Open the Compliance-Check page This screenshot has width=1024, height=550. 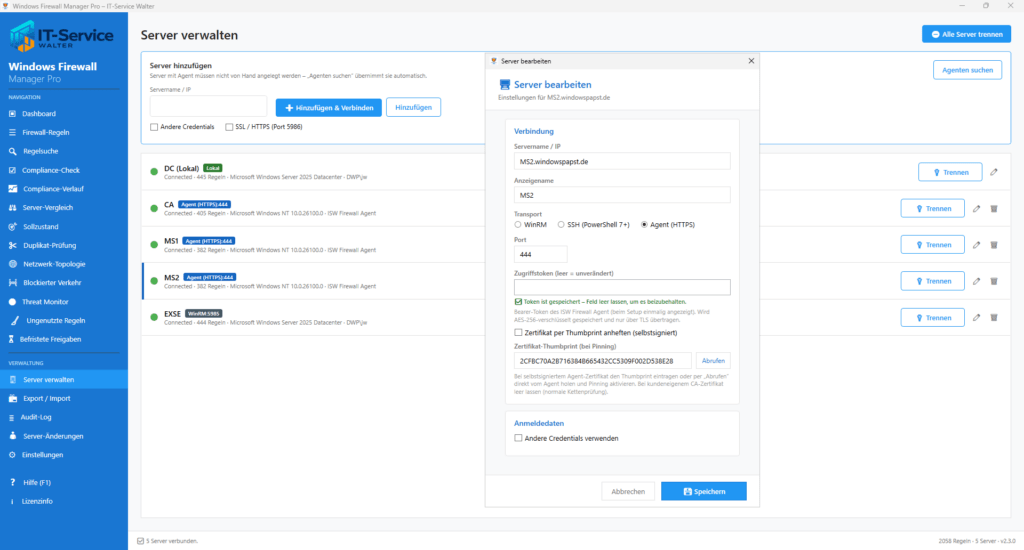[x=51, y=170]
